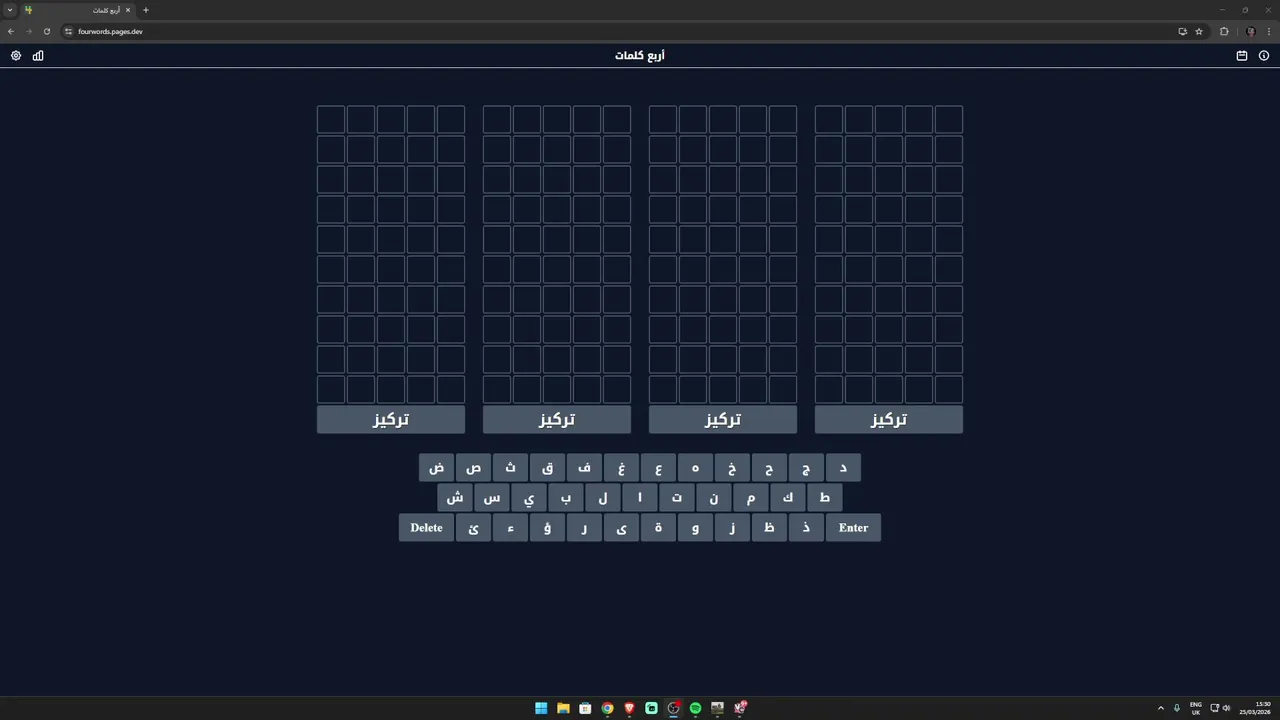This screenshot has width=1280, height=720.
Task: Hit the on-screen Delete key
Action: click(426, 528)
